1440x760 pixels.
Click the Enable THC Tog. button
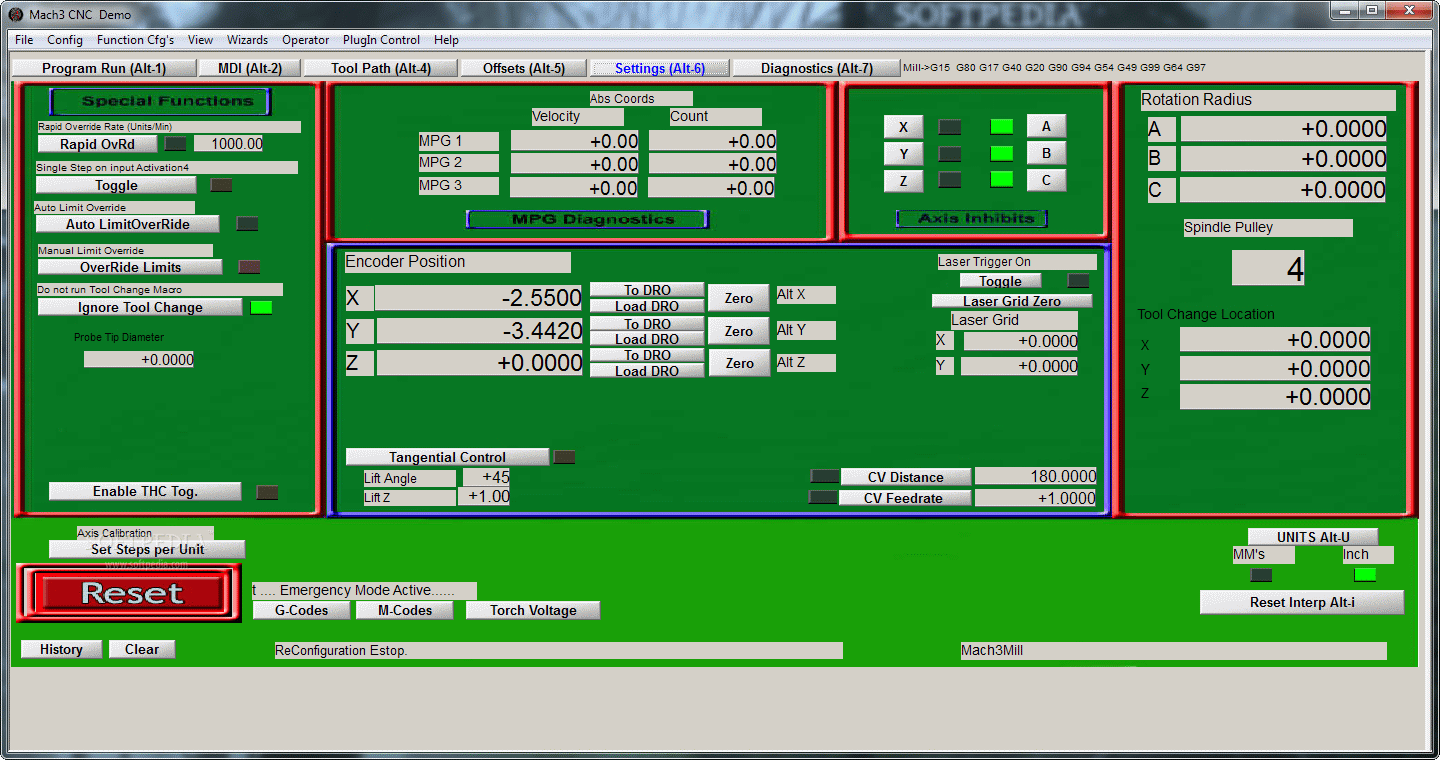(145, 491)
